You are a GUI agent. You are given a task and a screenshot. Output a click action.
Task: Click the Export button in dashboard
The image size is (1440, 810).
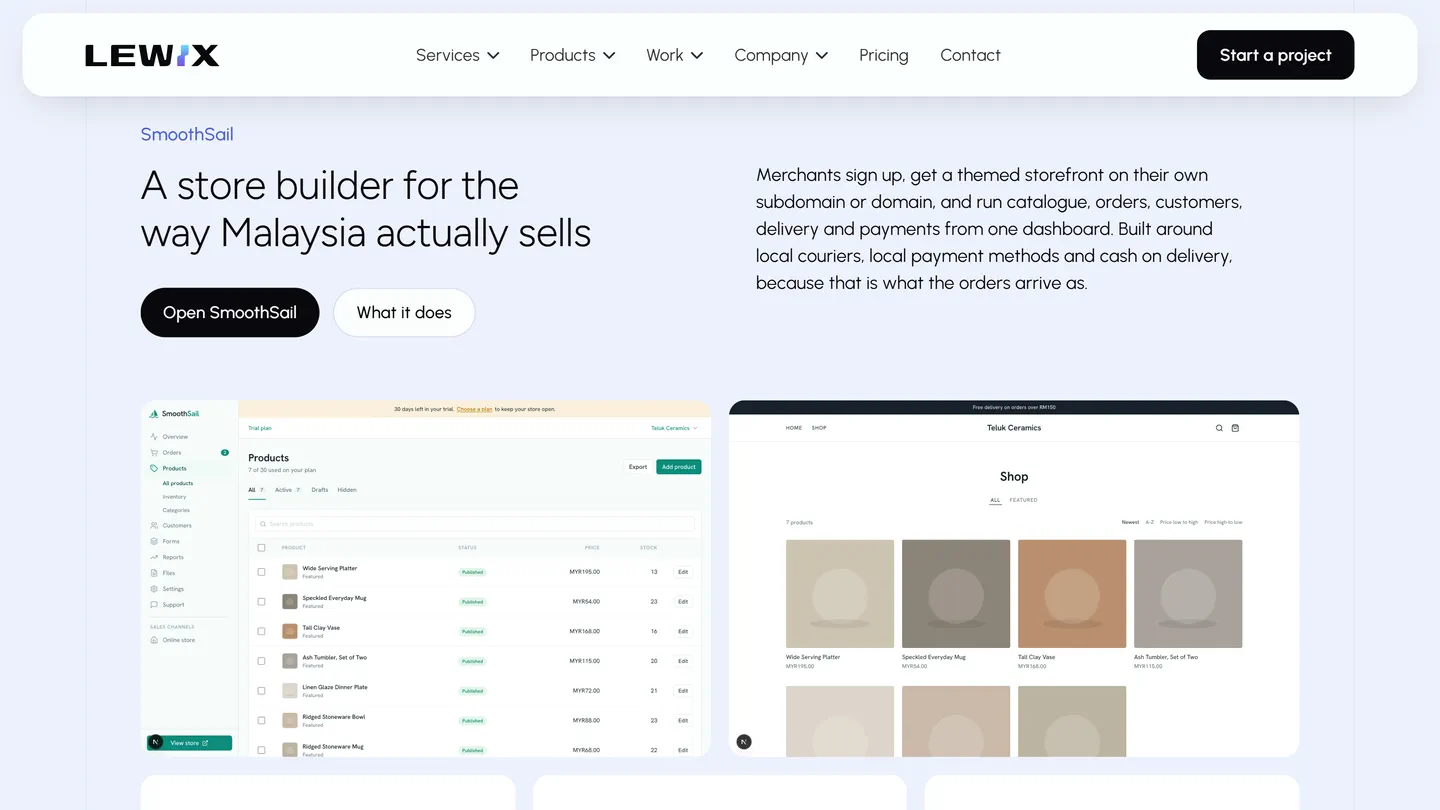[x=638, y=467]
